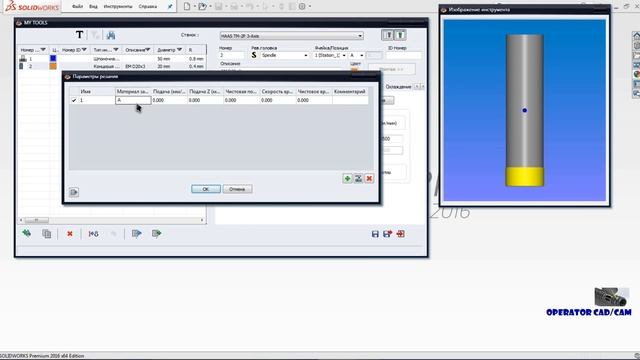Open SolidWorks options gear icon

pos(302,6)
